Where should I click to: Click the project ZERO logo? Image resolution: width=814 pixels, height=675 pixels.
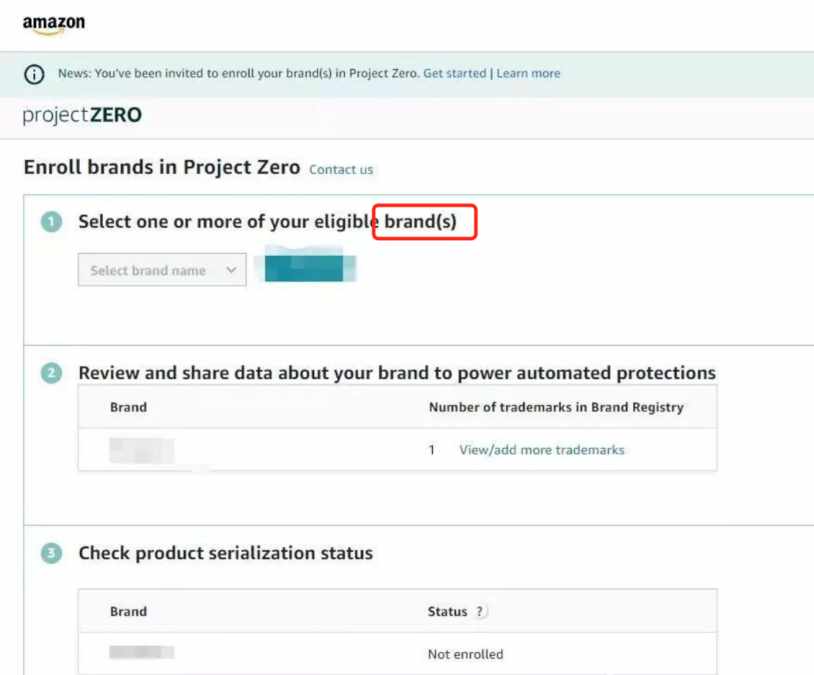click(82, 115)
